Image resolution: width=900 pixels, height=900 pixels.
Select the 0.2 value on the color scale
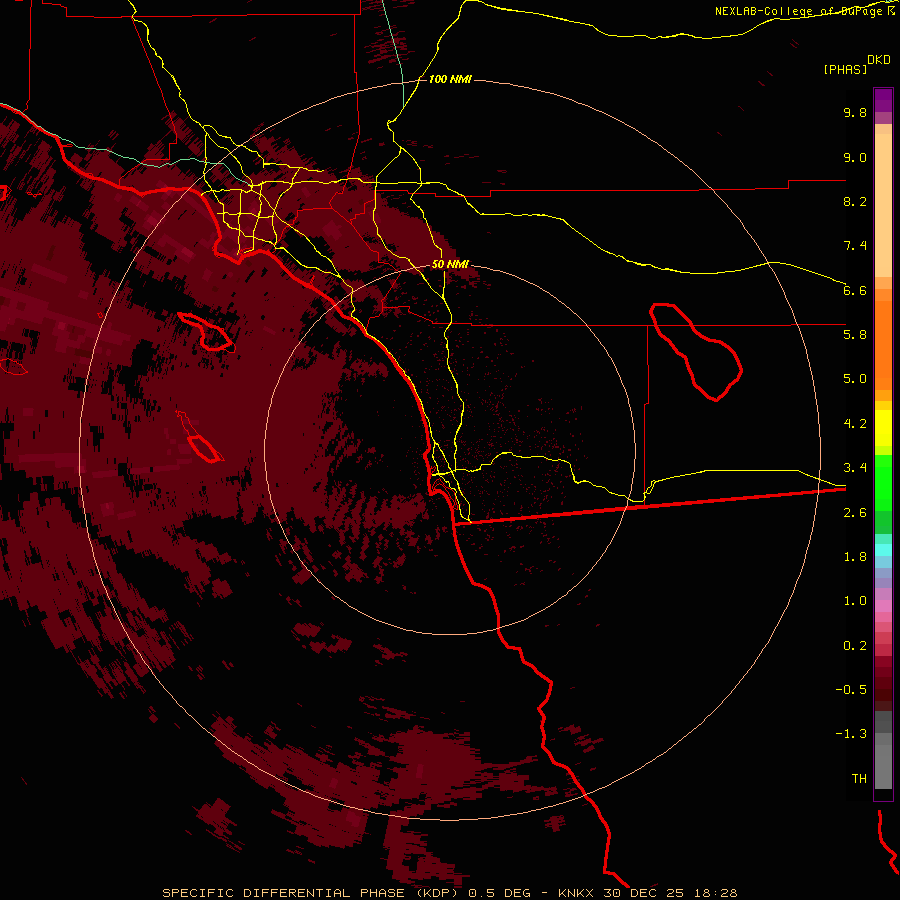coord(855,646)
